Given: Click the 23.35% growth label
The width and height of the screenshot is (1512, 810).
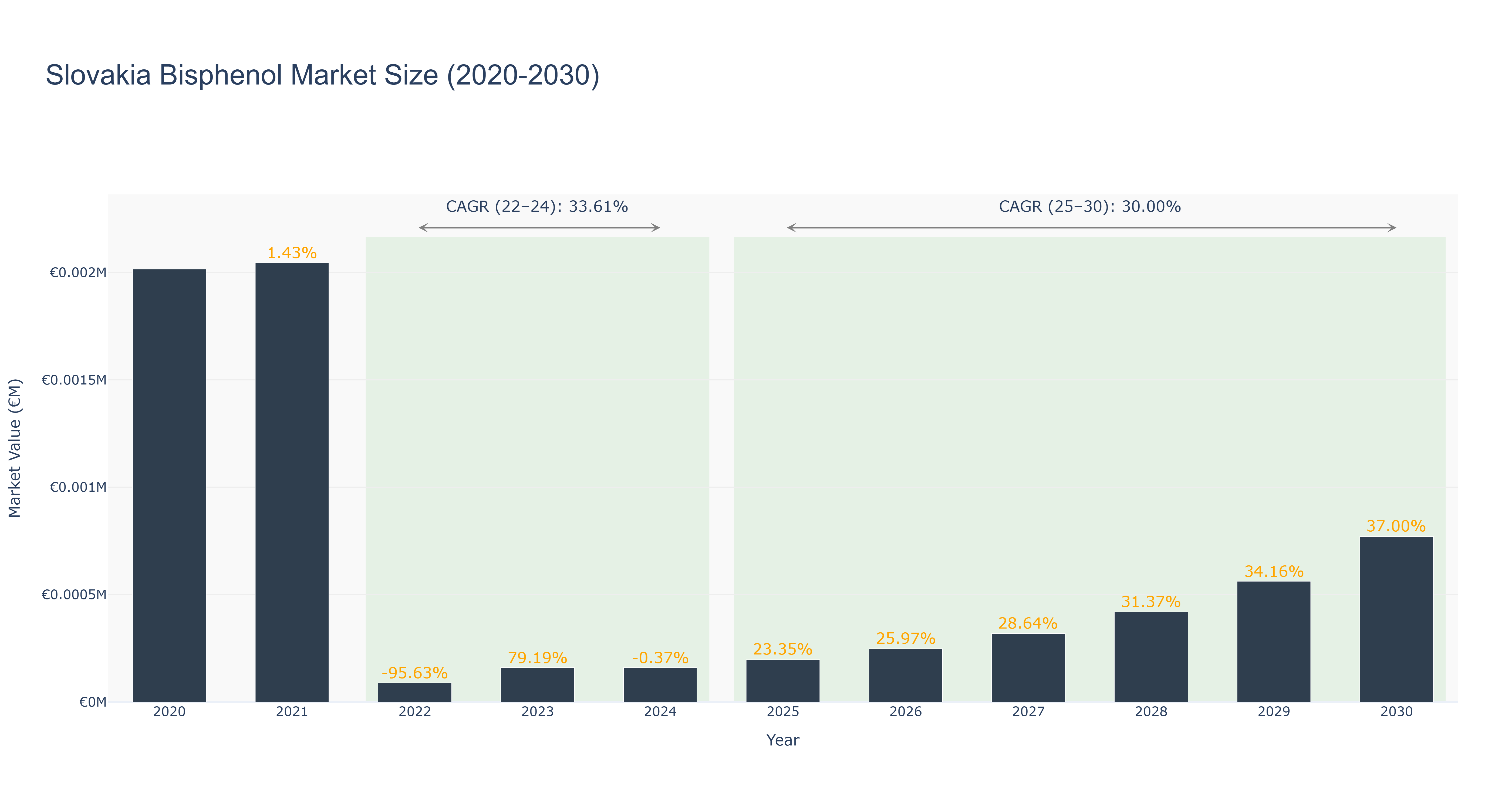Looking at the screenshot, I should pos(782,649).
